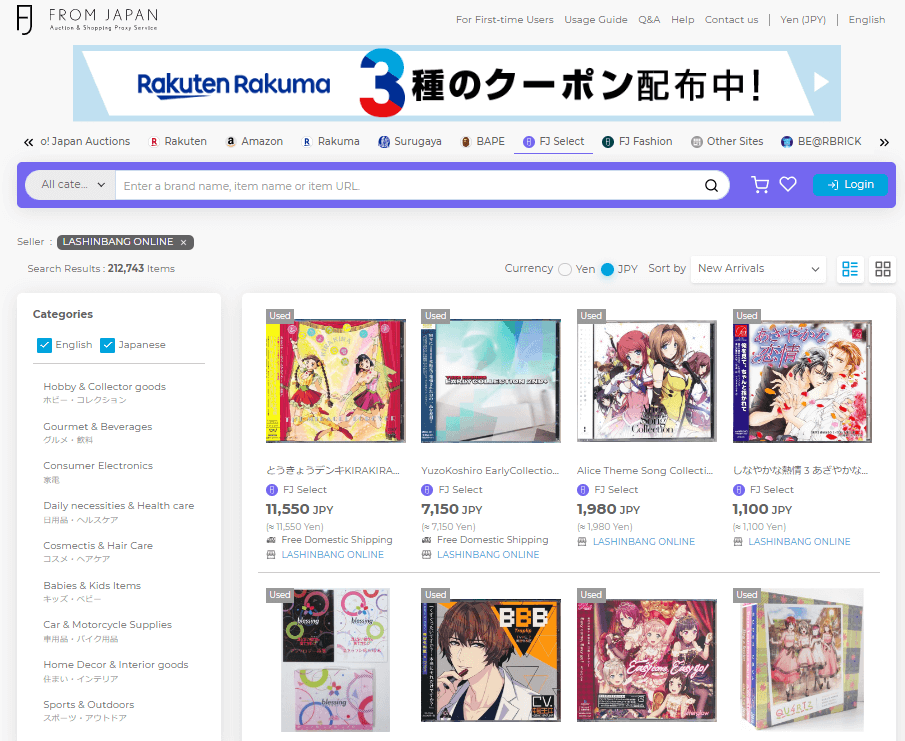Select Hobby & Collector goods category
The image size is (905, 741).
(104, 387)
